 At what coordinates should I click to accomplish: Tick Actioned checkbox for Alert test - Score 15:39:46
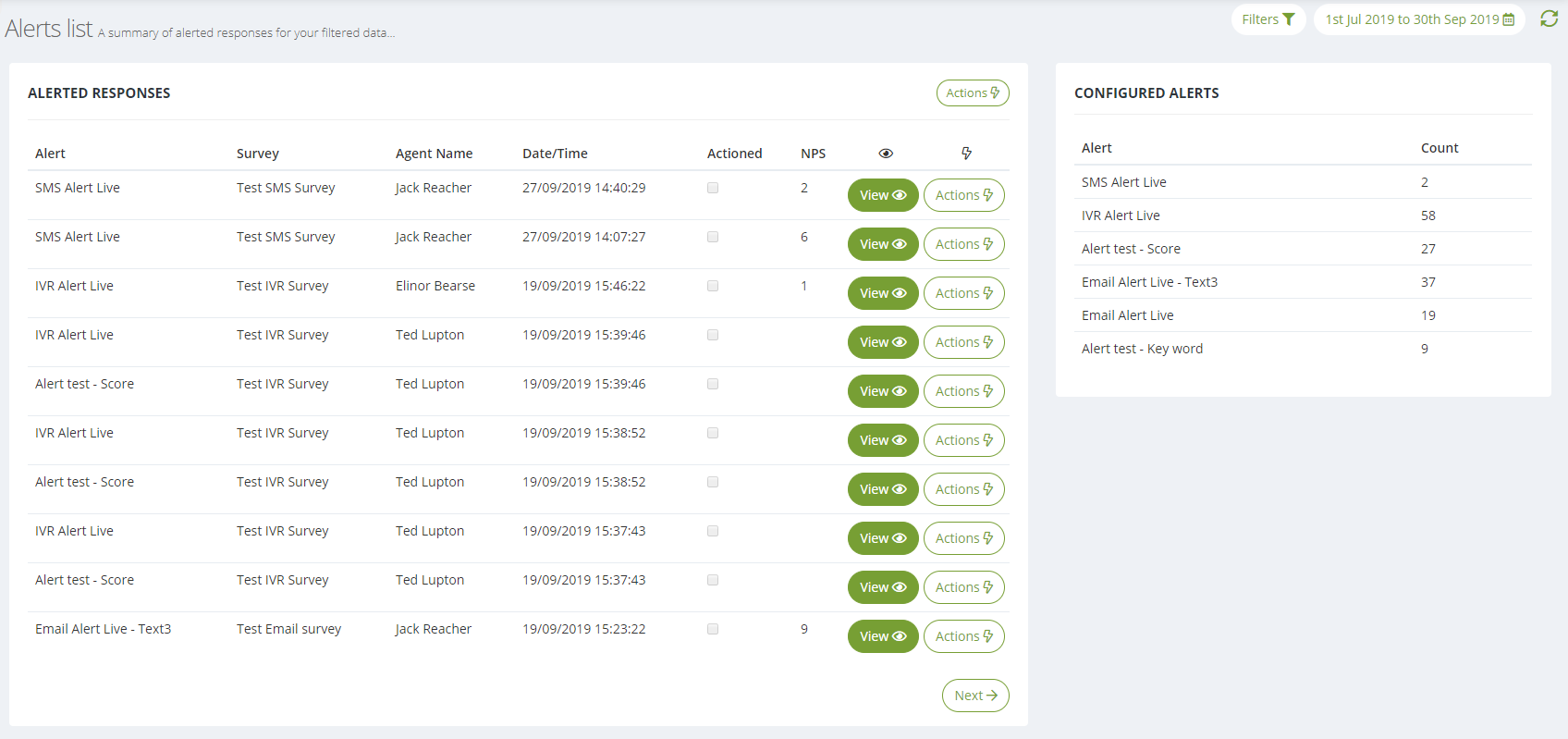tap(713, 384)
